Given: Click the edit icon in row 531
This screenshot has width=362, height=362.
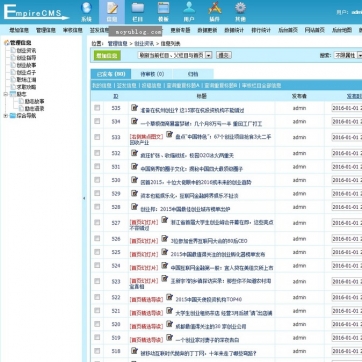Looking at the screenshot, I should (134, 166).
